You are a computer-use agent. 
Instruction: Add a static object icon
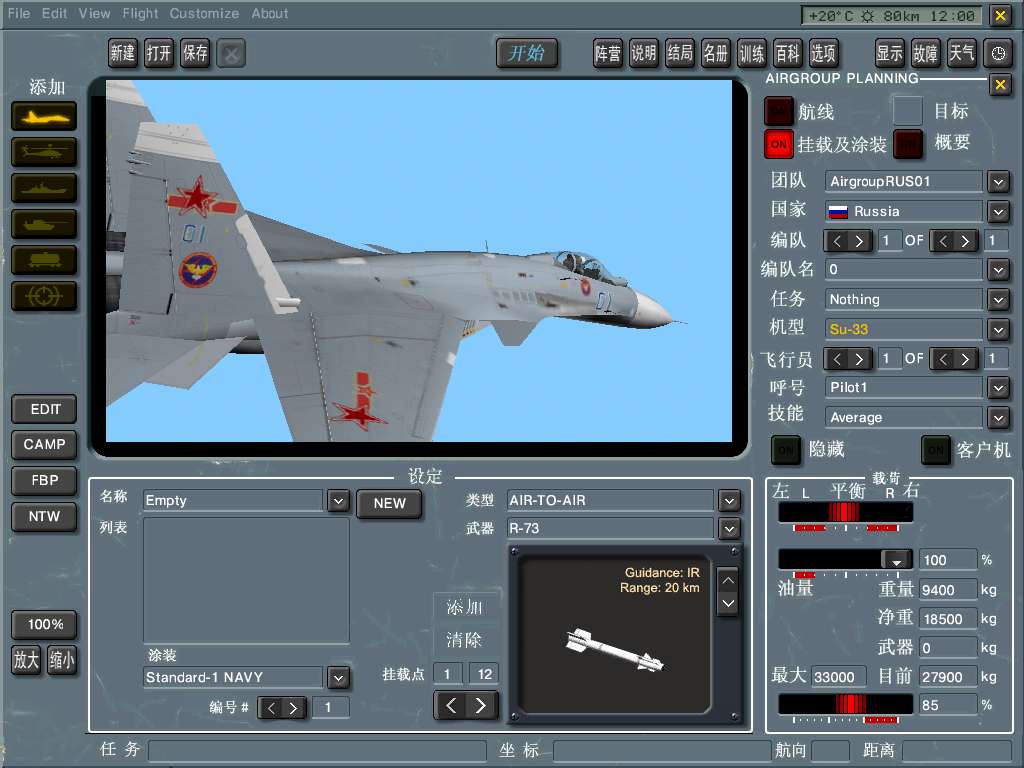(44, 261)
